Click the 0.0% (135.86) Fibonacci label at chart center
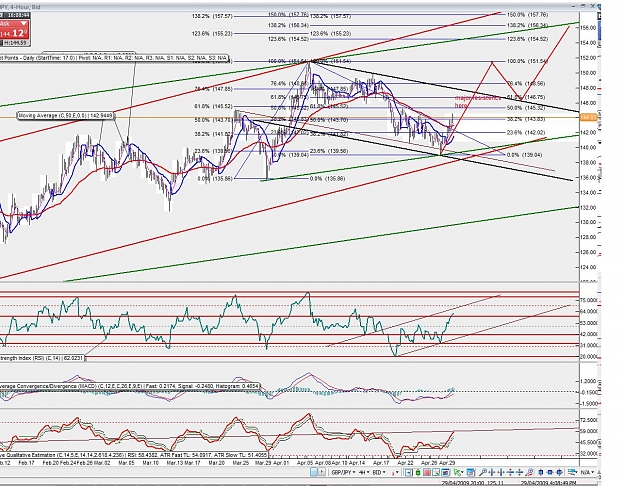The height and width of the screenshot is (486, 625). click(x=327, y=179)
